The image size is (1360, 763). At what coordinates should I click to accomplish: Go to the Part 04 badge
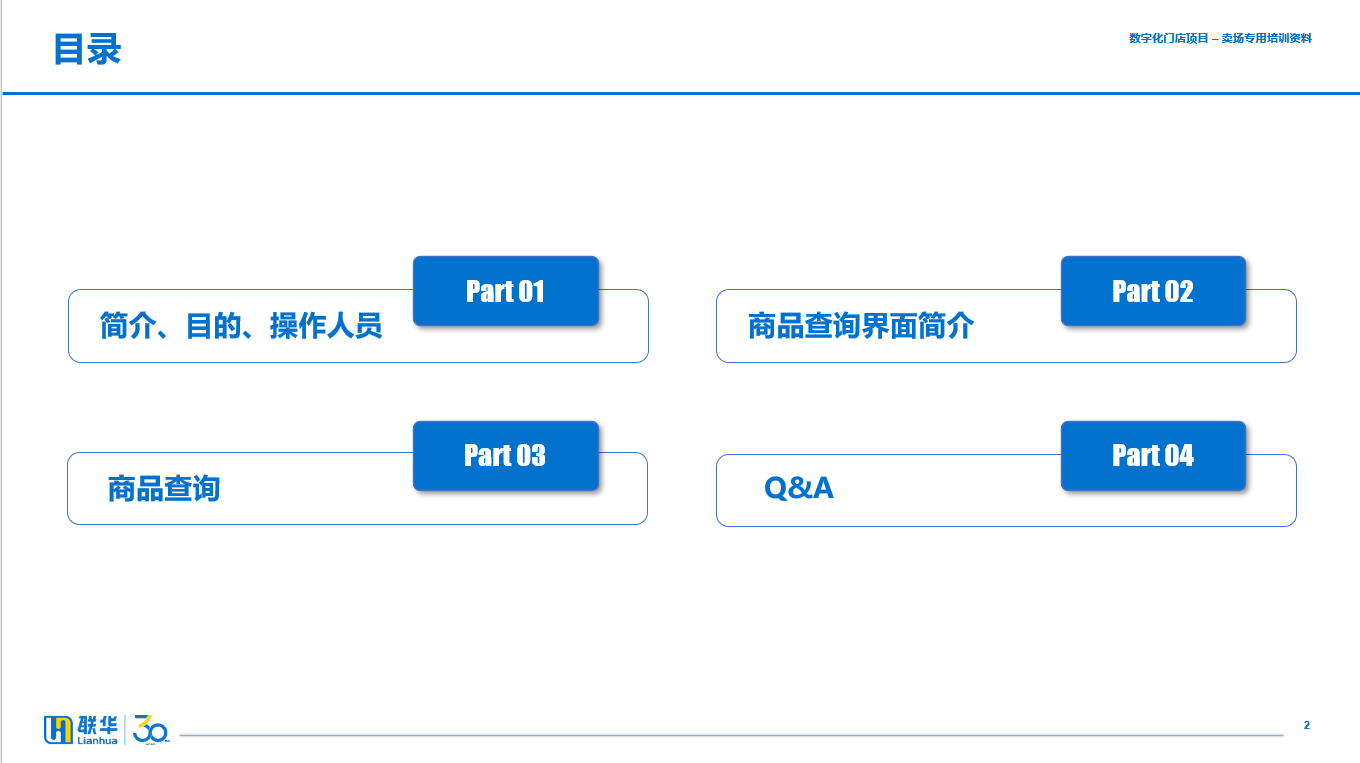click(1153, 456)
